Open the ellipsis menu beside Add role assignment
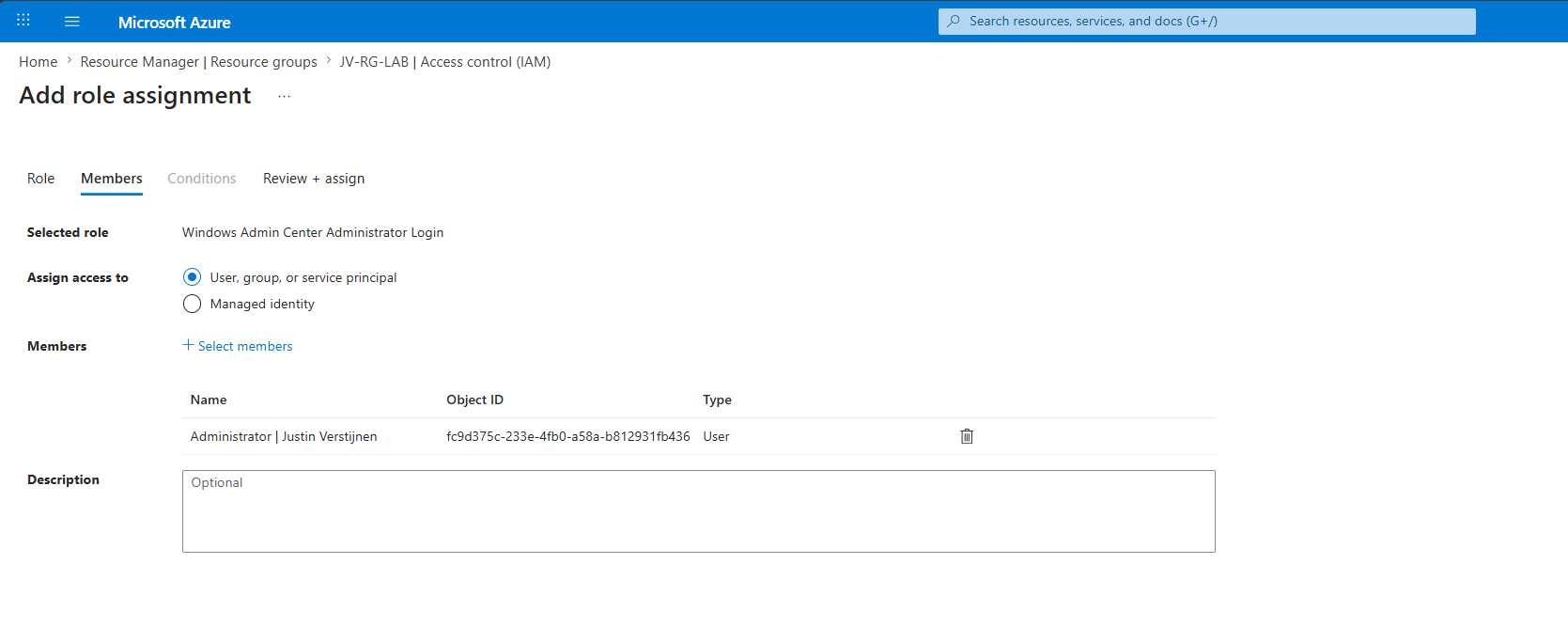This screenshot has height=627, width=1568. tap(285, 96)
